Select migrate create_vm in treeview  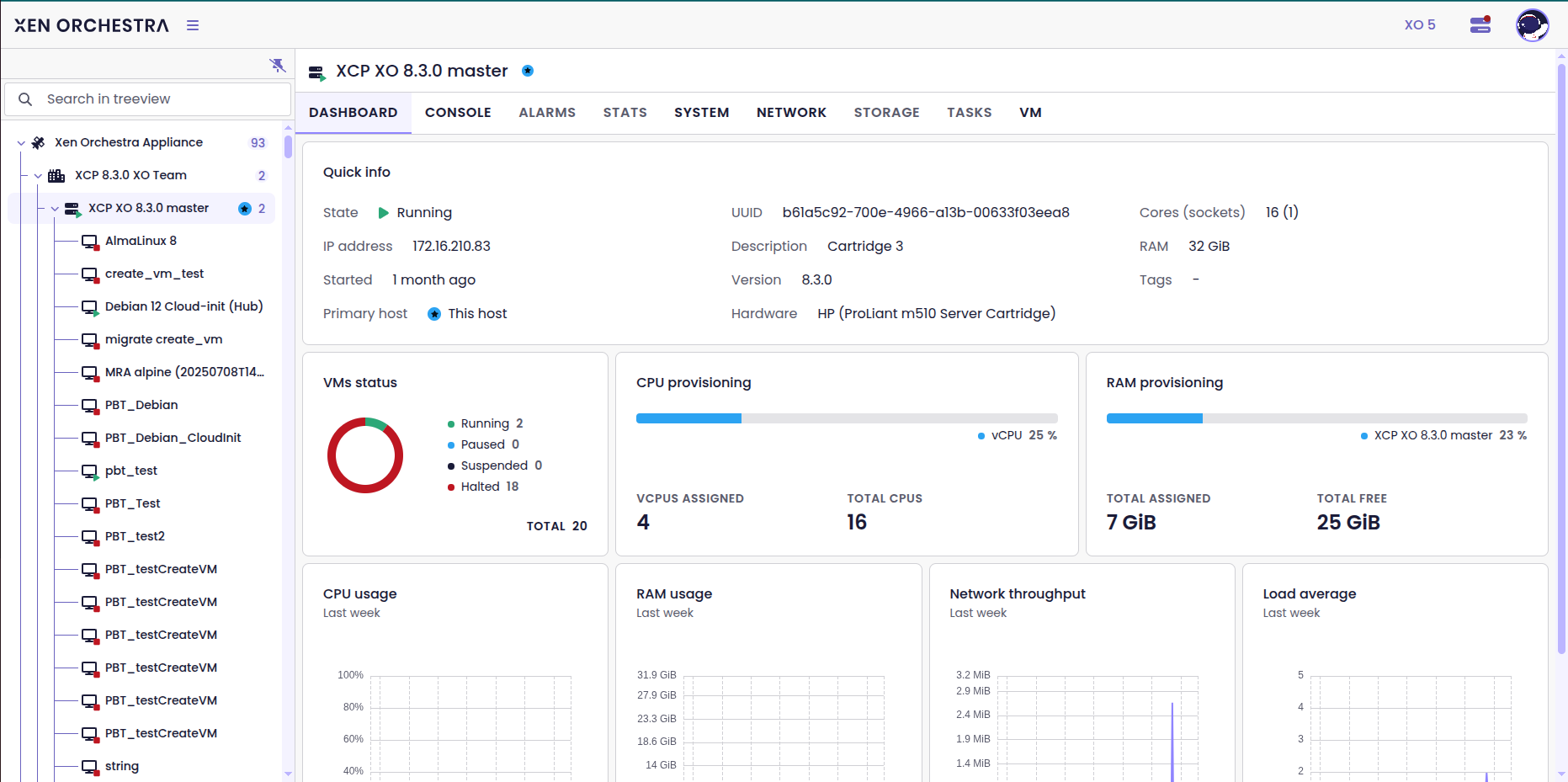(163, 339)
